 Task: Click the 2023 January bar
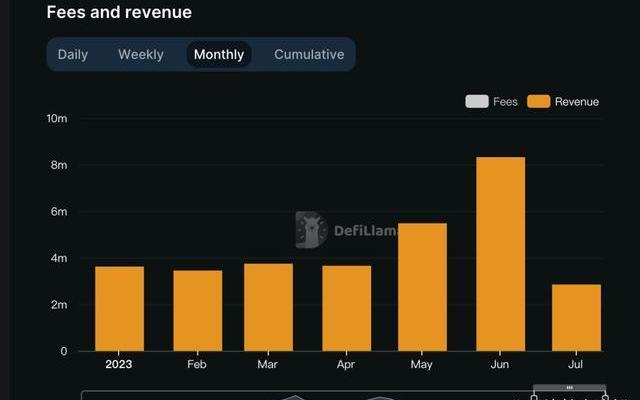coord(119,308)
